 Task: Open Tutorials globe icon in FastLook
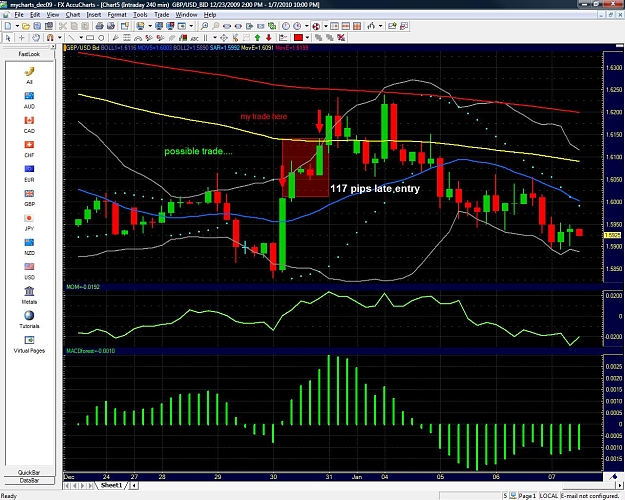pyautogui.click(x=29, y=315)
